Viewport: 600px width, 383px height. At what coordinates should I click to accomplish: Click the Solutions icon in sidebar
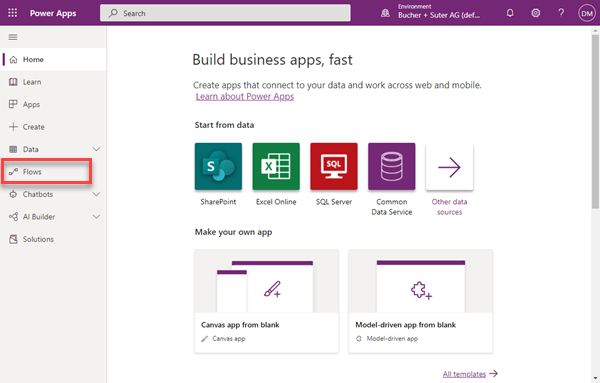point(13,239)
